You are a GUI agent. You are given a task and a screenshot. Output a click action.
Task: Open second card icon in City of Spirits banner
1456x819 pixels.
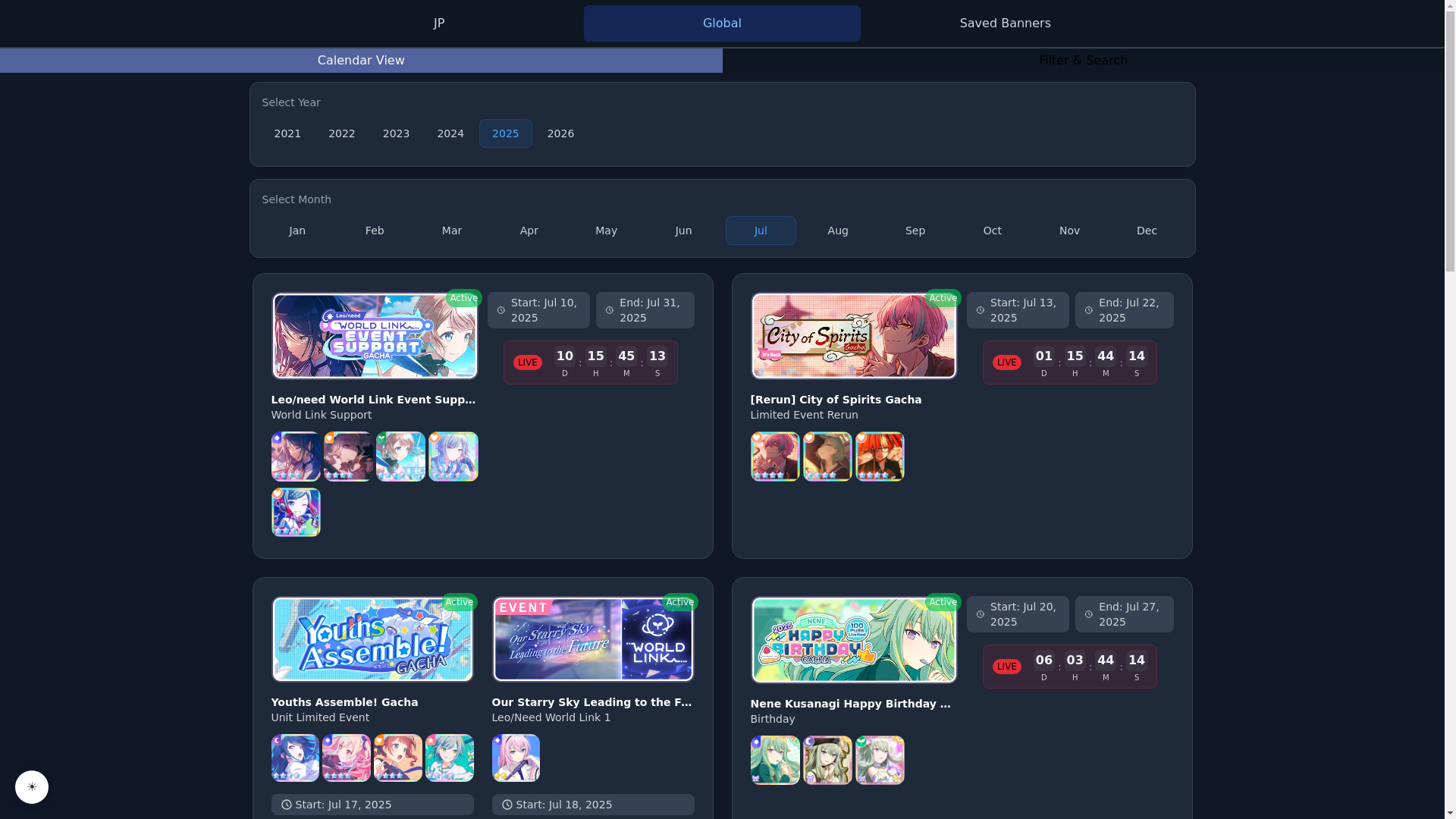pos(827,457)
